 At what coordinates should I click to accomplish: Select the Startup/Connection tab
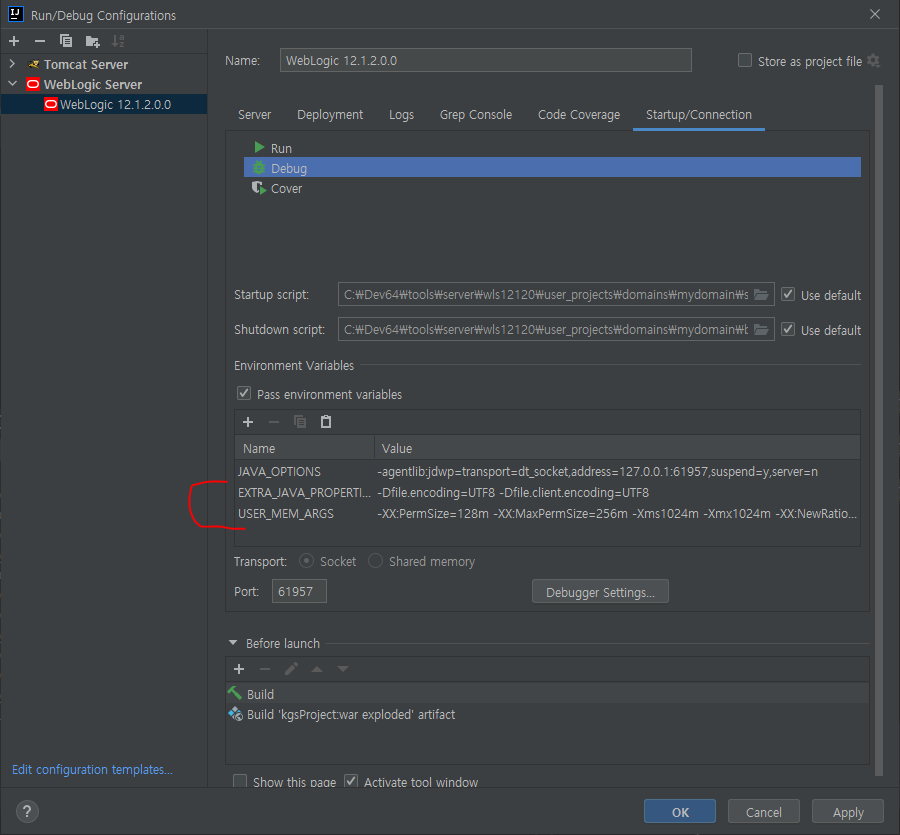(699, 115)
